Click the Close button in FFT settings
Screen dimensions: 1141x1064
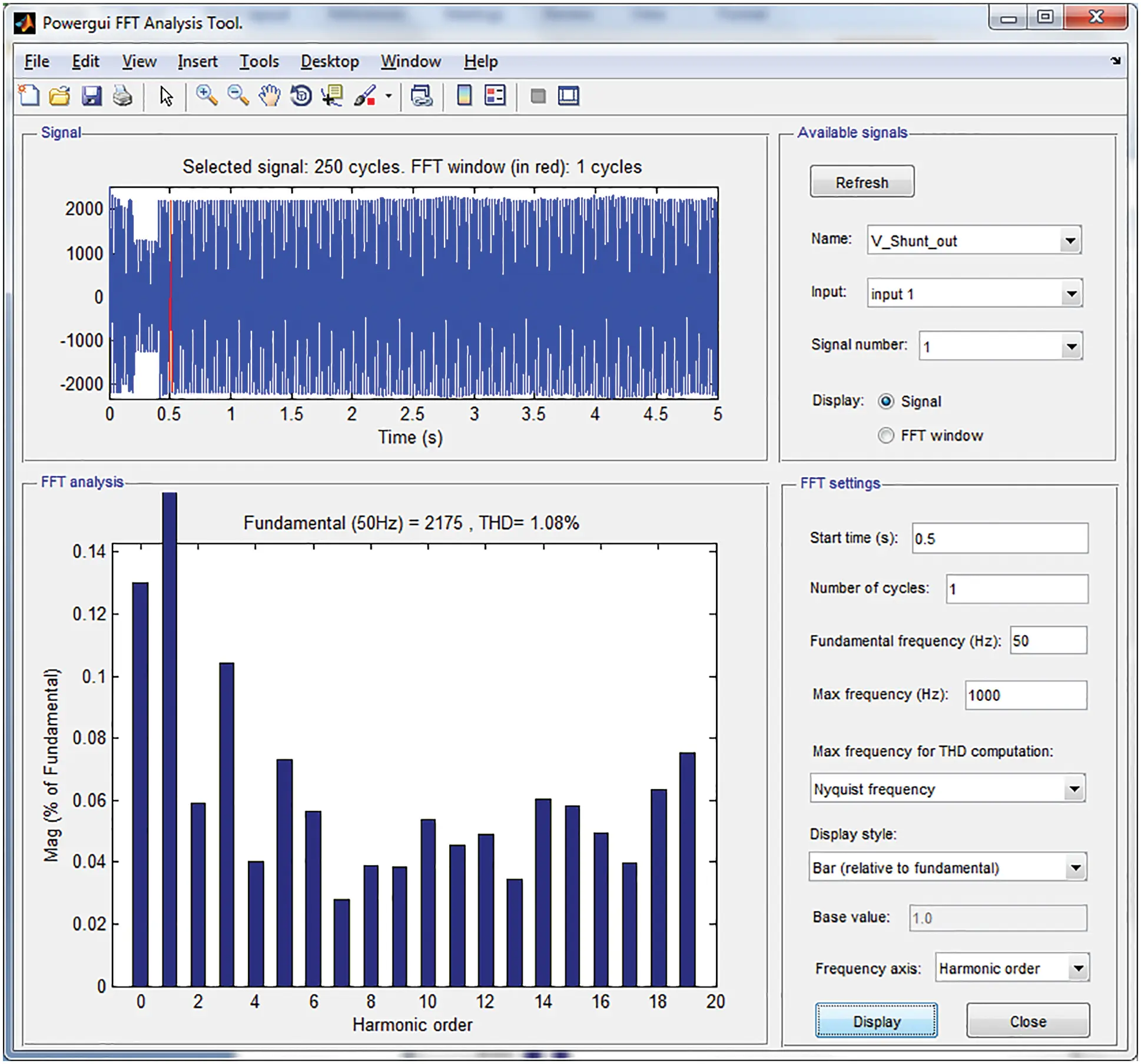click(x=1028, y=1021)
